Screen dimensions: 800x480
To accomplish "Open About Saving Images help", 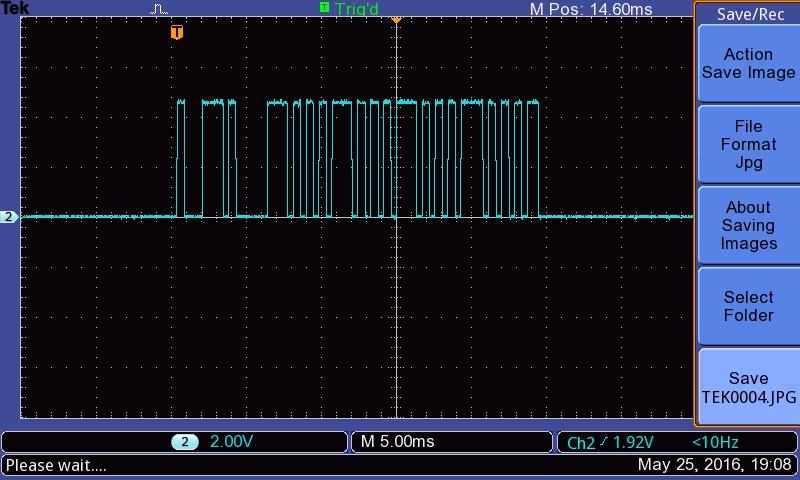I will pos(748,225).
